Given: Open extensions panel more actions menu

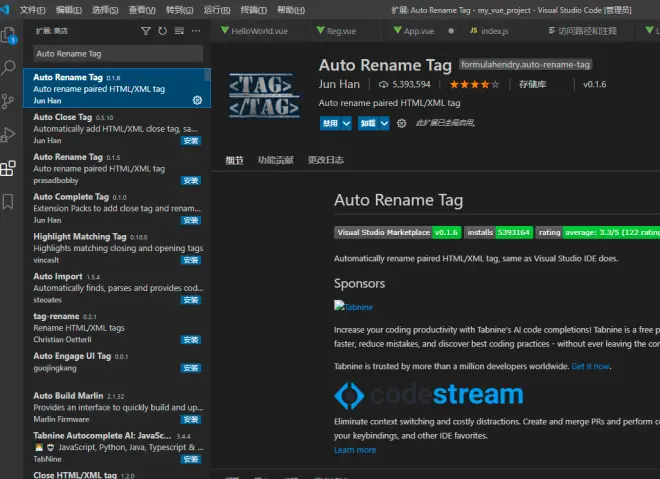Looking at the screenshot, I should (196, 31).
